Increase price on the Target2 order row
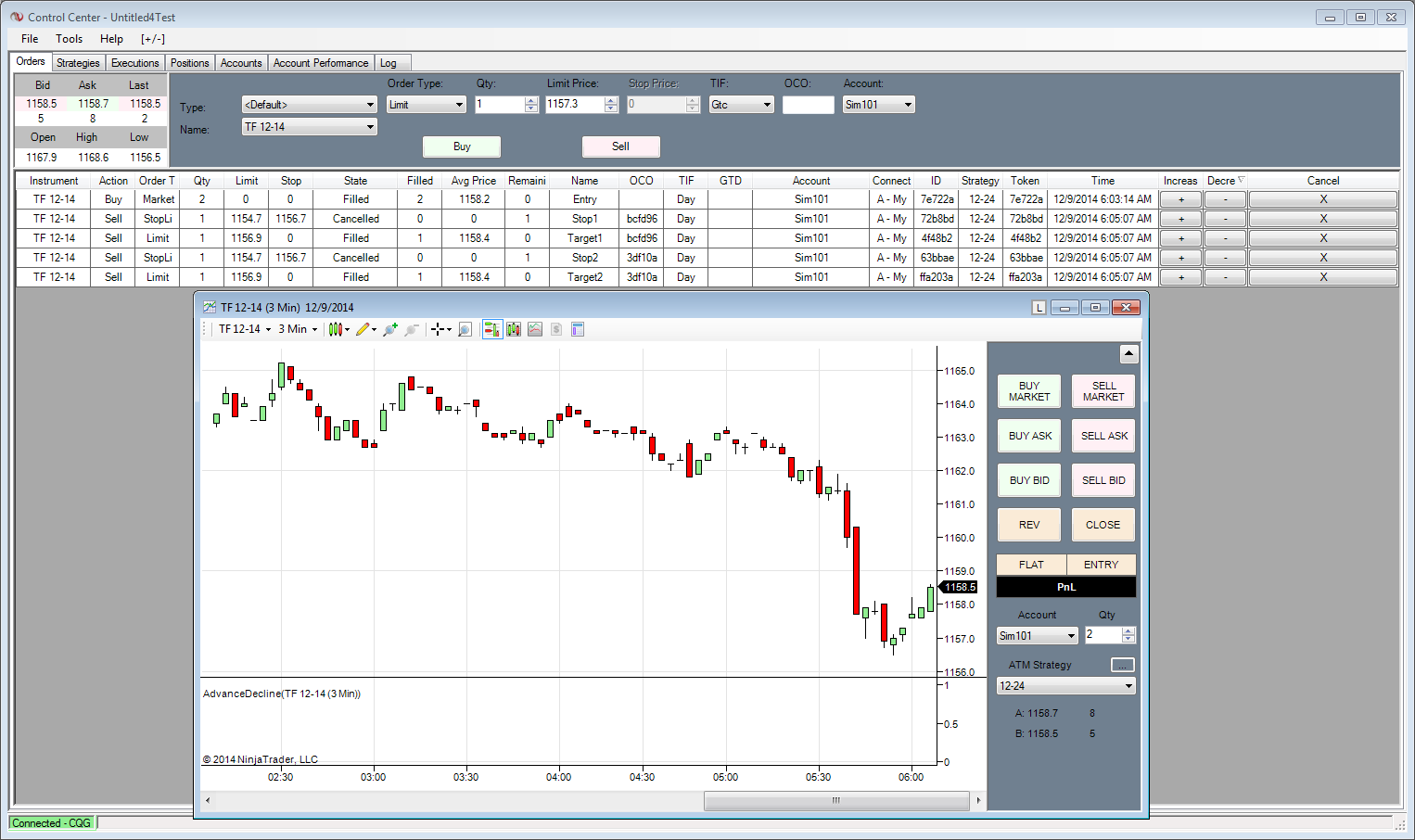The image size is (1415, 840). (1180, 277)
